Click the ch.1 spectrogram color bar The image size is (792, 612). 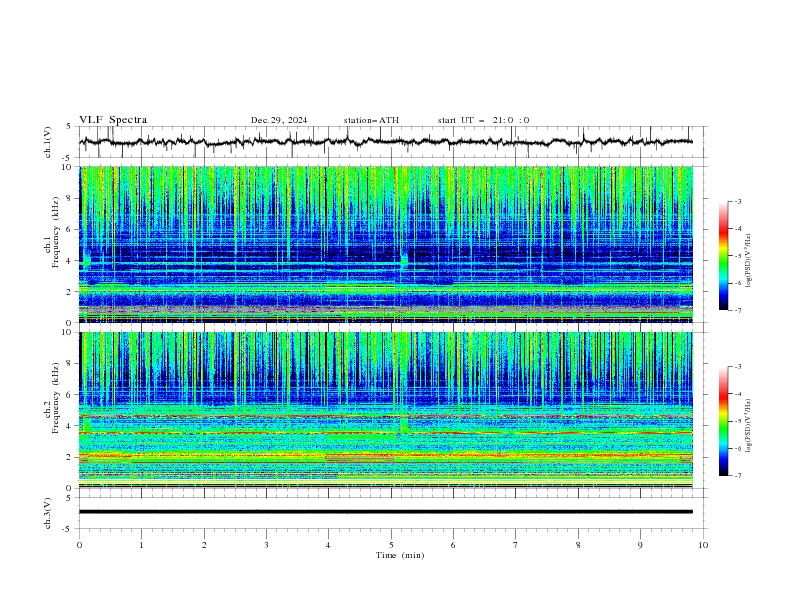723,256
